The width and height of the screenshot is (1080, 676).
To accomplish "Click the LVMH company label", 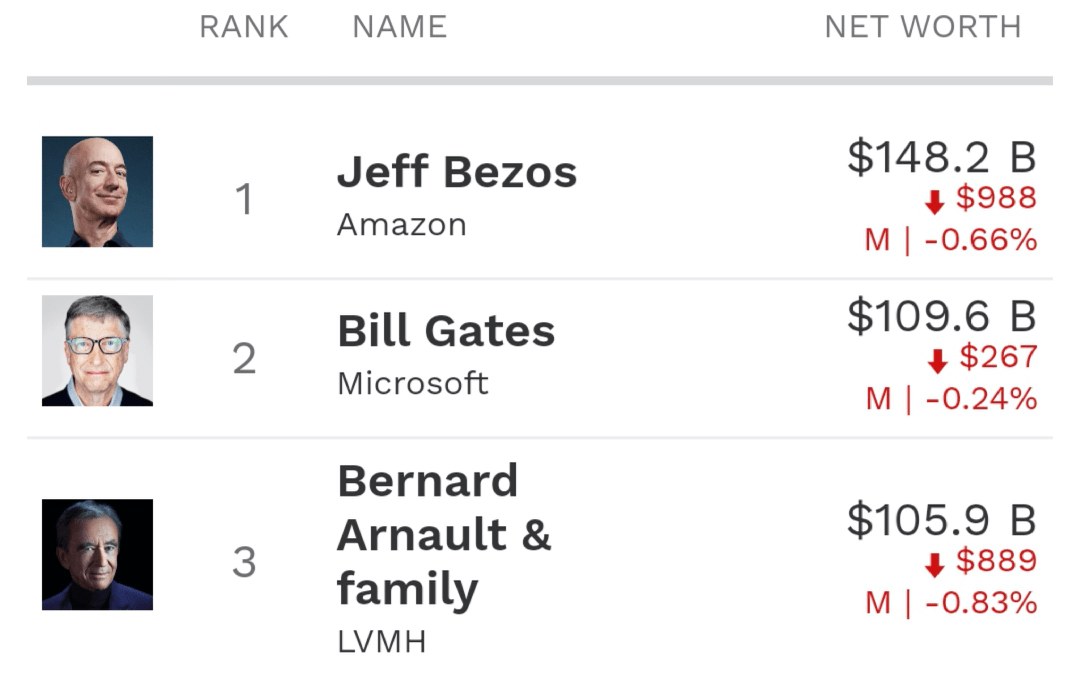I will (x=382, y=641).
